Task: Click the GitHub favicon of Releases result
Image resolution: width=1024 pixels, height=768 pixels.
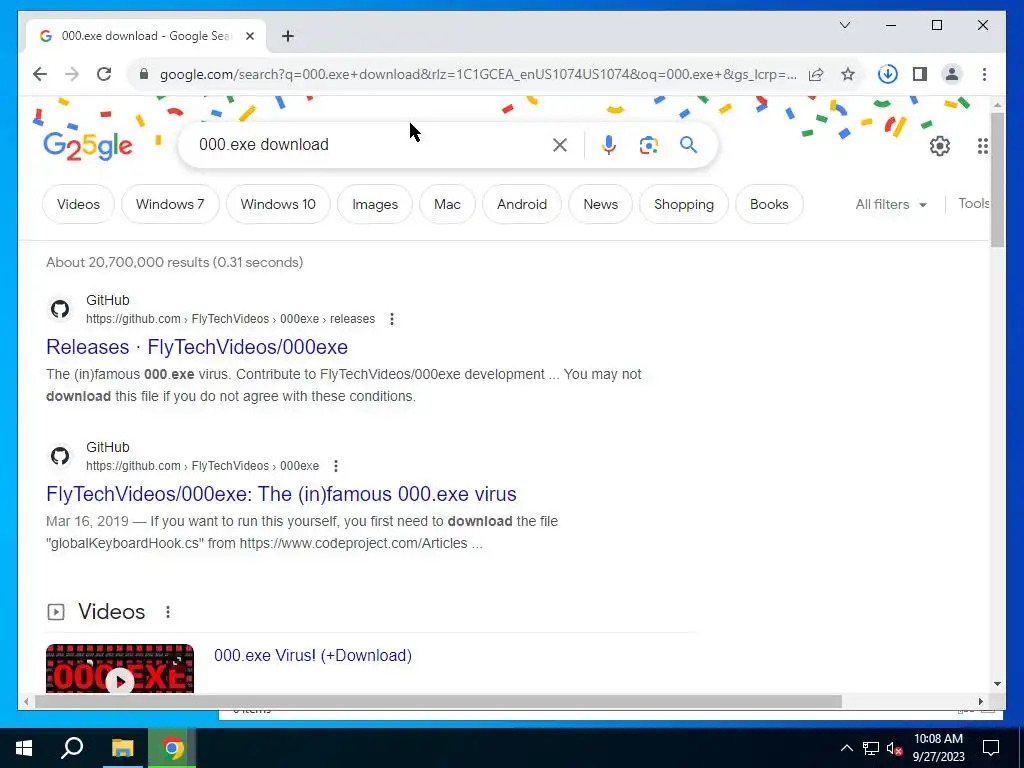Action: [60, 309]
